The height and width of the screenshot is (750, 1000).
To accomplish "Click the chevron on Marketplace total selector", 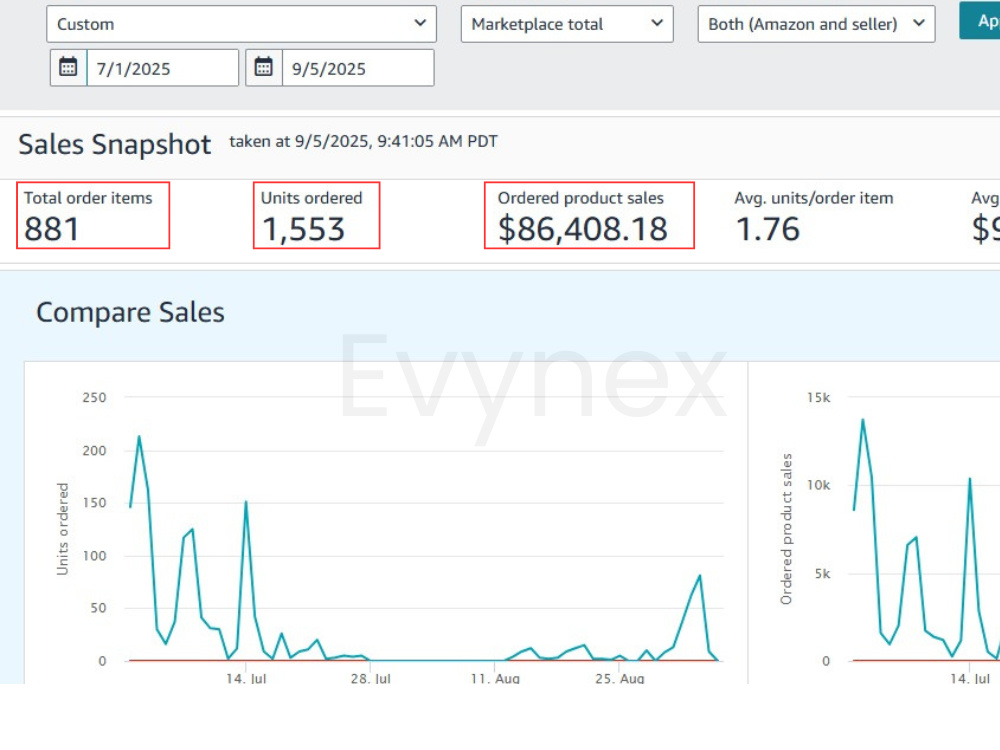I will [657, 23].
